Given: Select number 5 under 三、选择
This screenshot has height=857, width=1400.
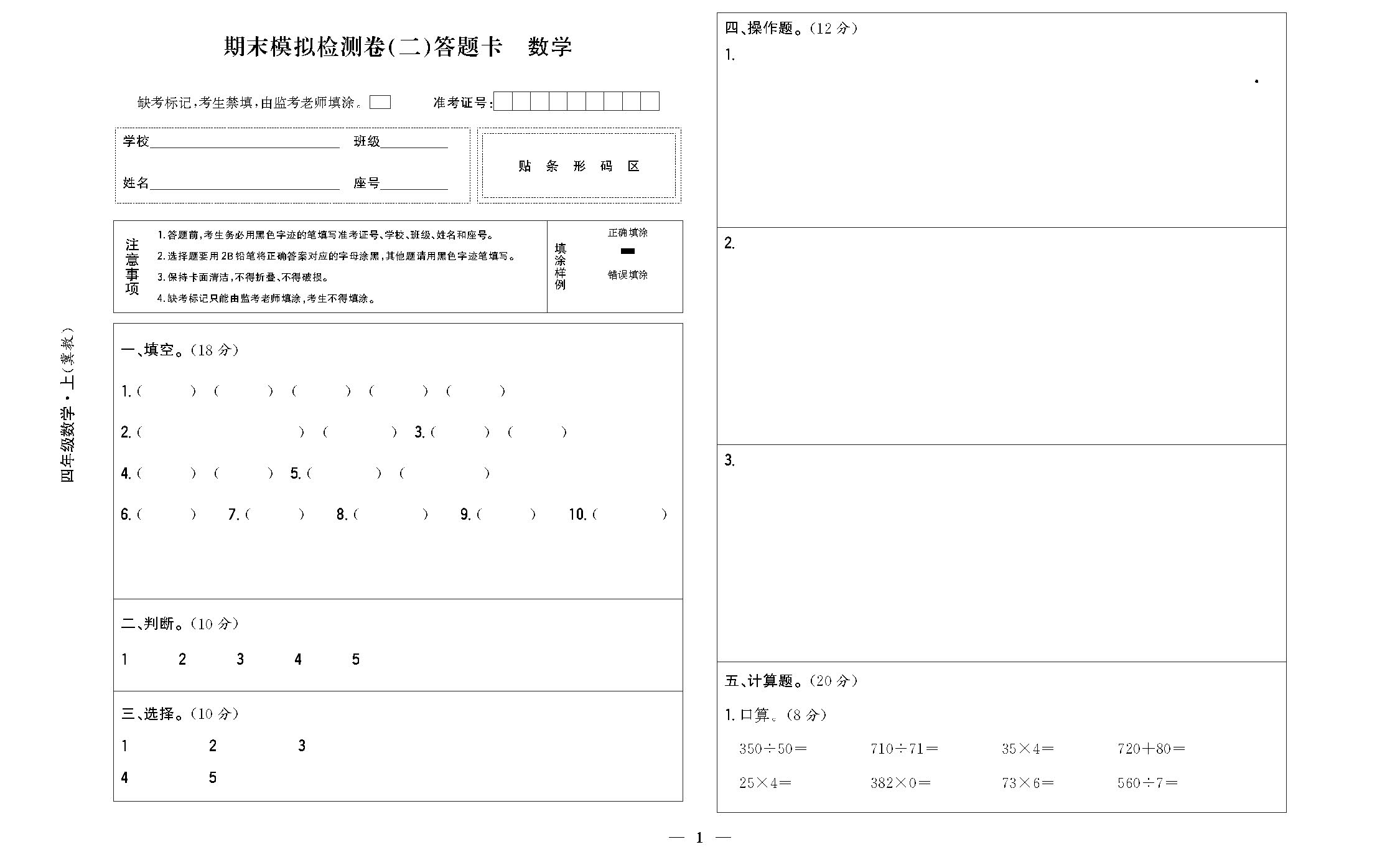Looking at the screenshot, I should point(213,778).
